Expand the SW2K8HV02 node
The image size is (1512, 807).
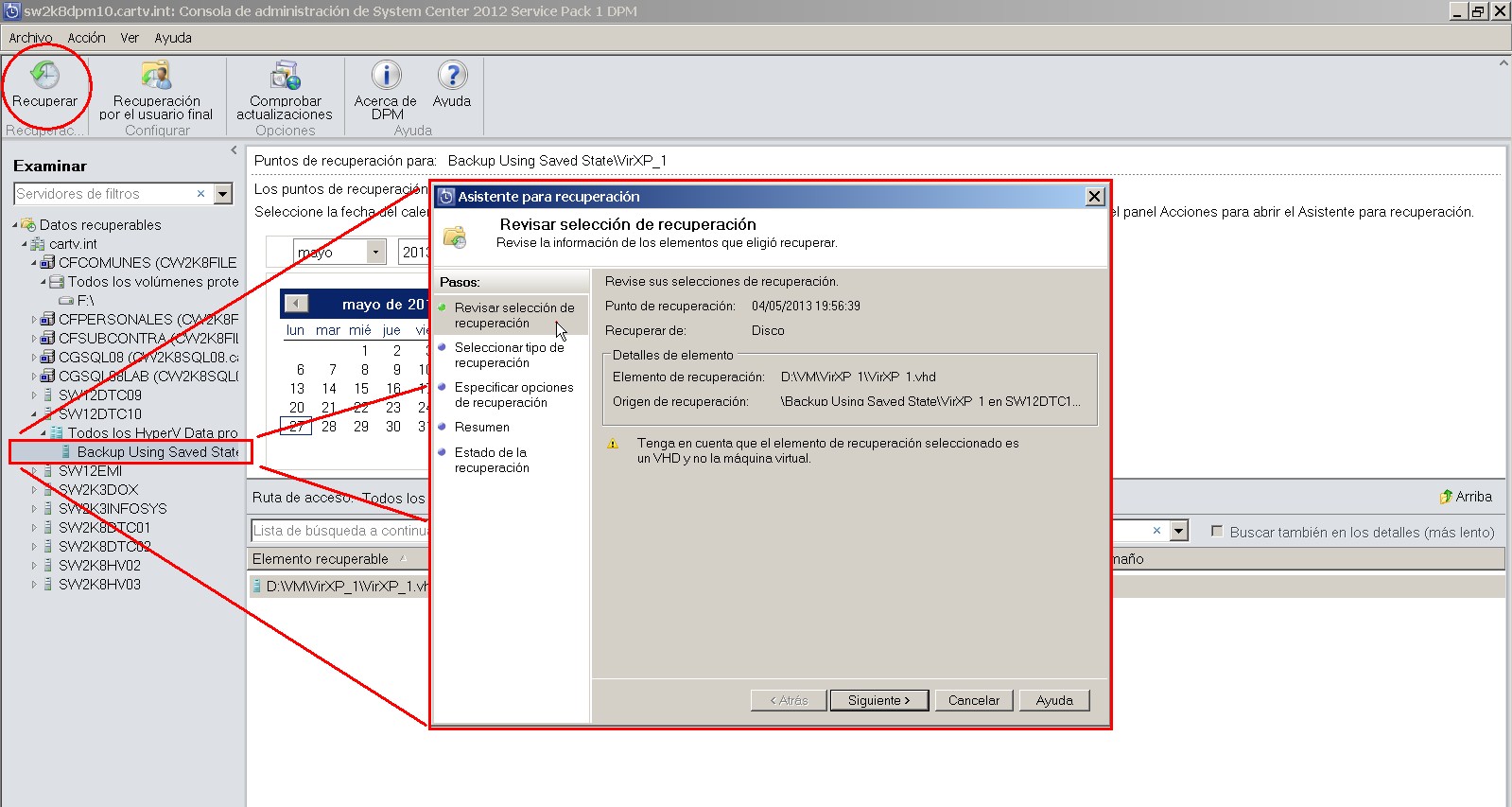34,566
